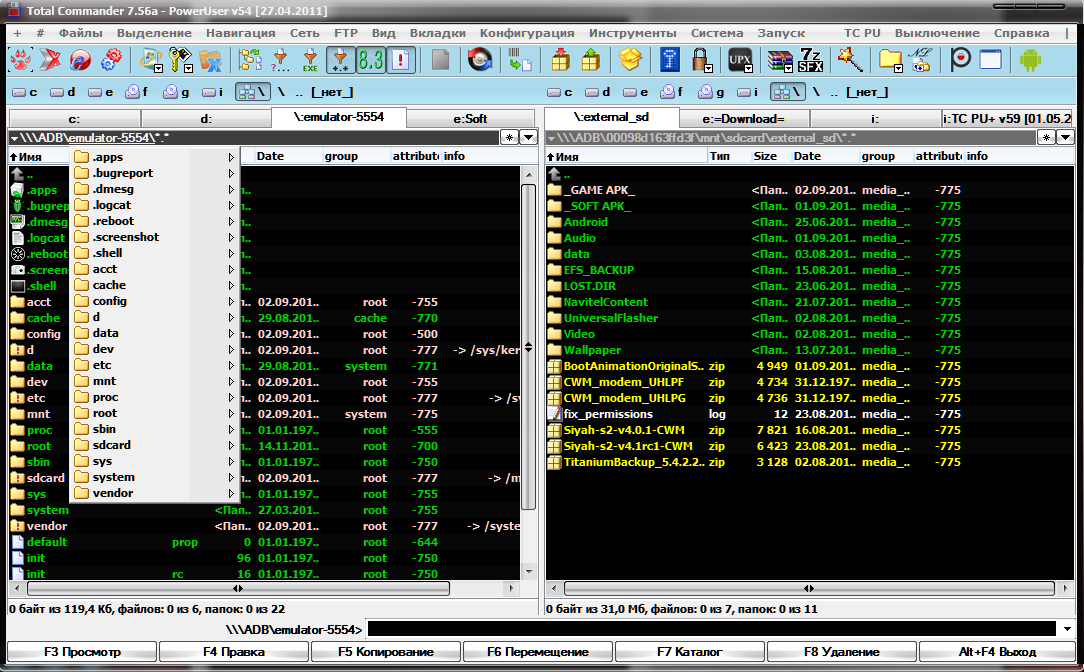Open the WinRAR books toolbar icon
Image resolution: width=1084 pixels, height=672 pixels.
[x=780, y=60]
